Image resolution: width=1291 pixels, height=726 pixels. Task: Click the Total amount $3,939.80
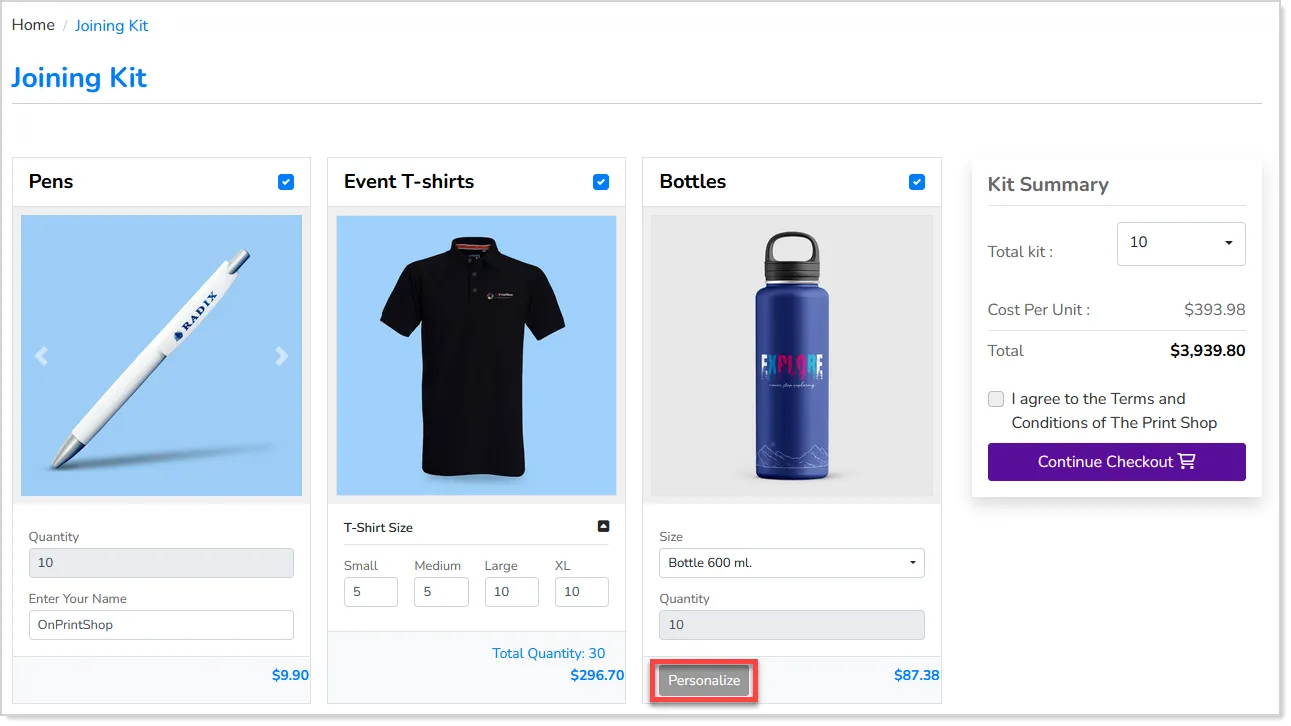[1208, 351]
